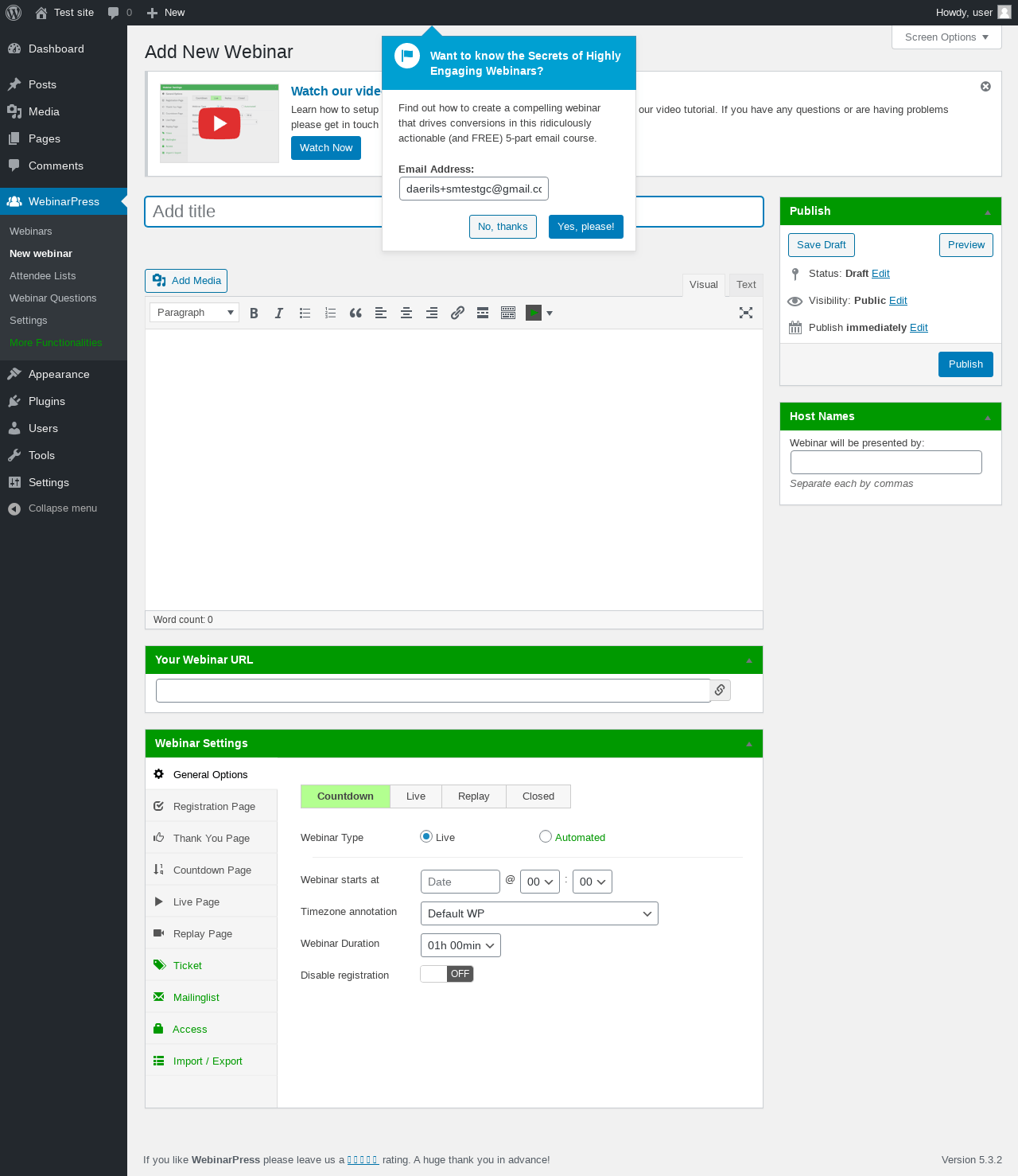Collapse the admin sidebar menu
Screen dimensions: 1018x1176
pos(64,508)
